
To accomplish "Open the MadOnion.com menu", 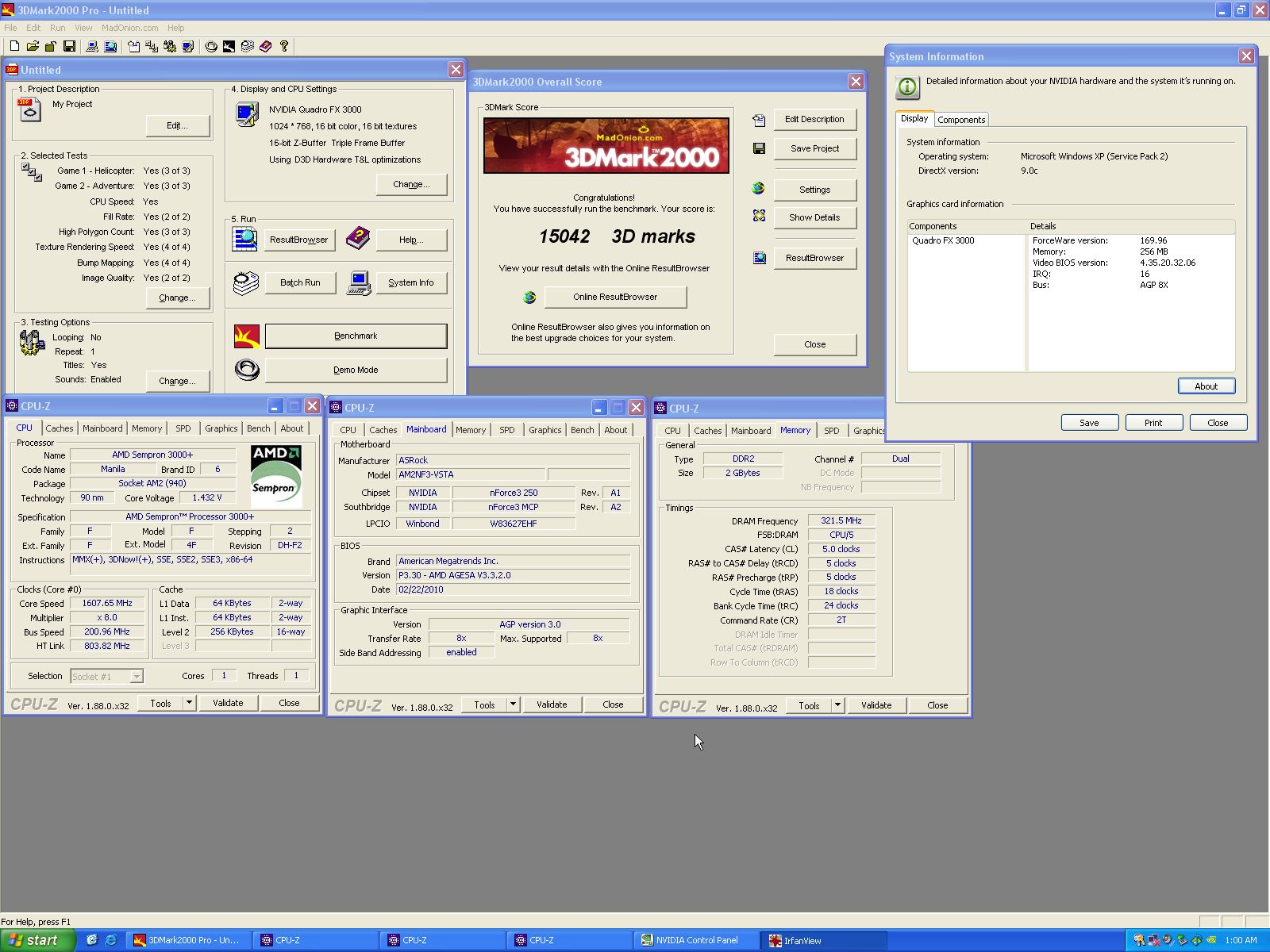I will pos(130,28).
